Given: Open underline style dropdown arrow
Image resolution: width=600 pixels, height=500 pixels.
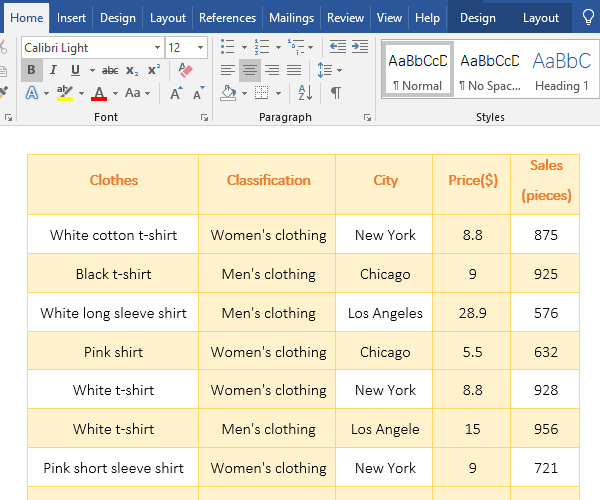Looking at the screenshot, I should pos(92,70).
